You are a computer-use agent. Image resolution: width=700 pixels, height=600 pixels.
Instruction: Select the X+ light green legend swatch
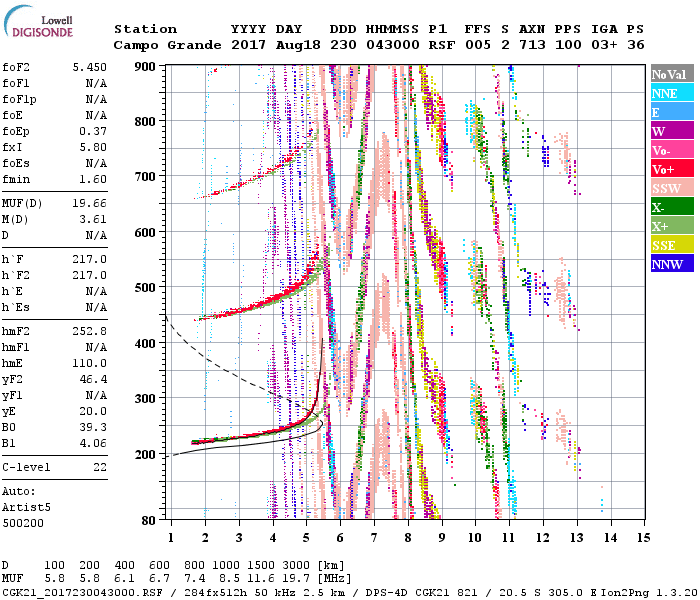click(672, 225)
